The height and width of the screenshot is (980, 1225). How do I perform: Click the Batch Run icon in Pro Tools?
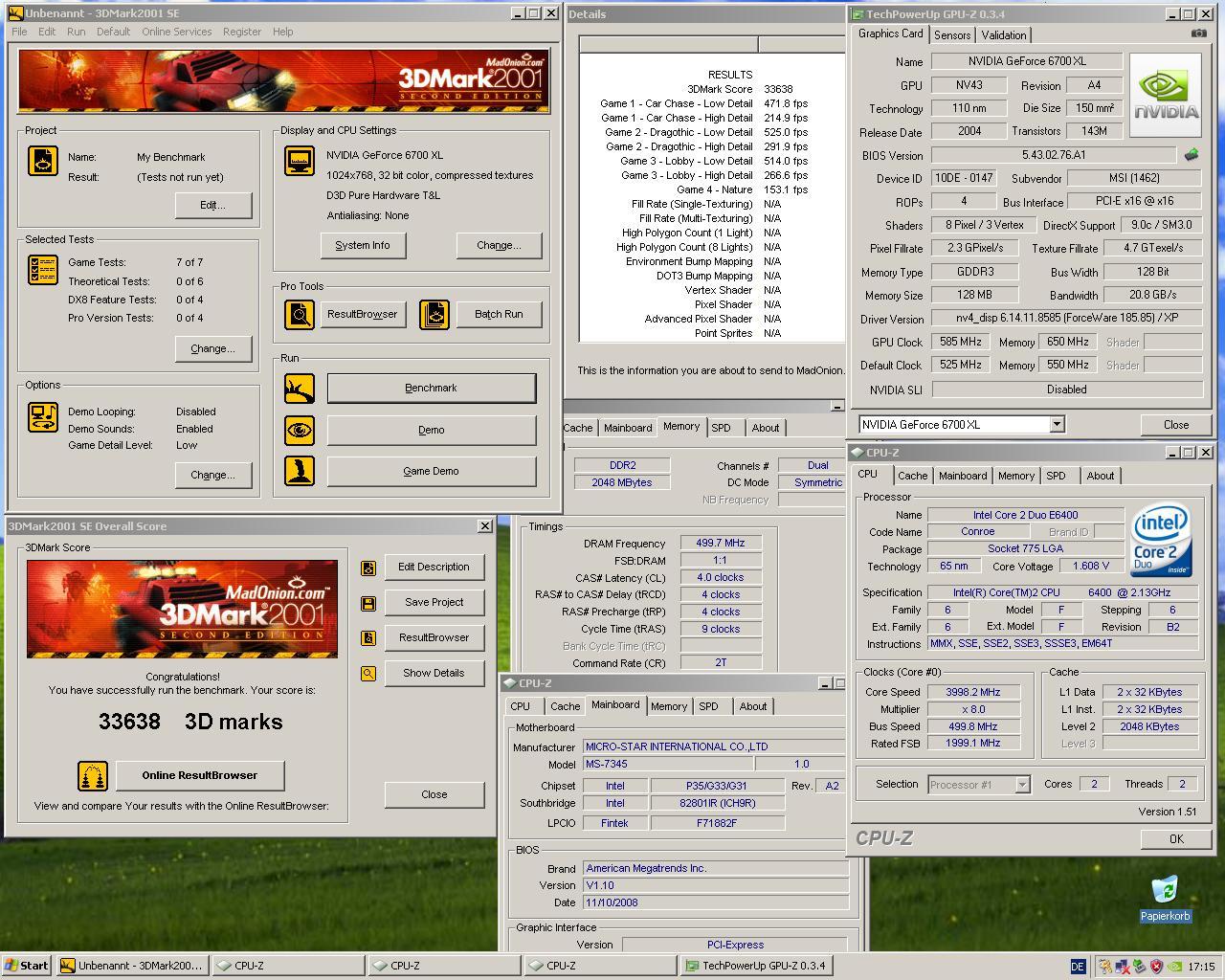[x=434, y=314]
